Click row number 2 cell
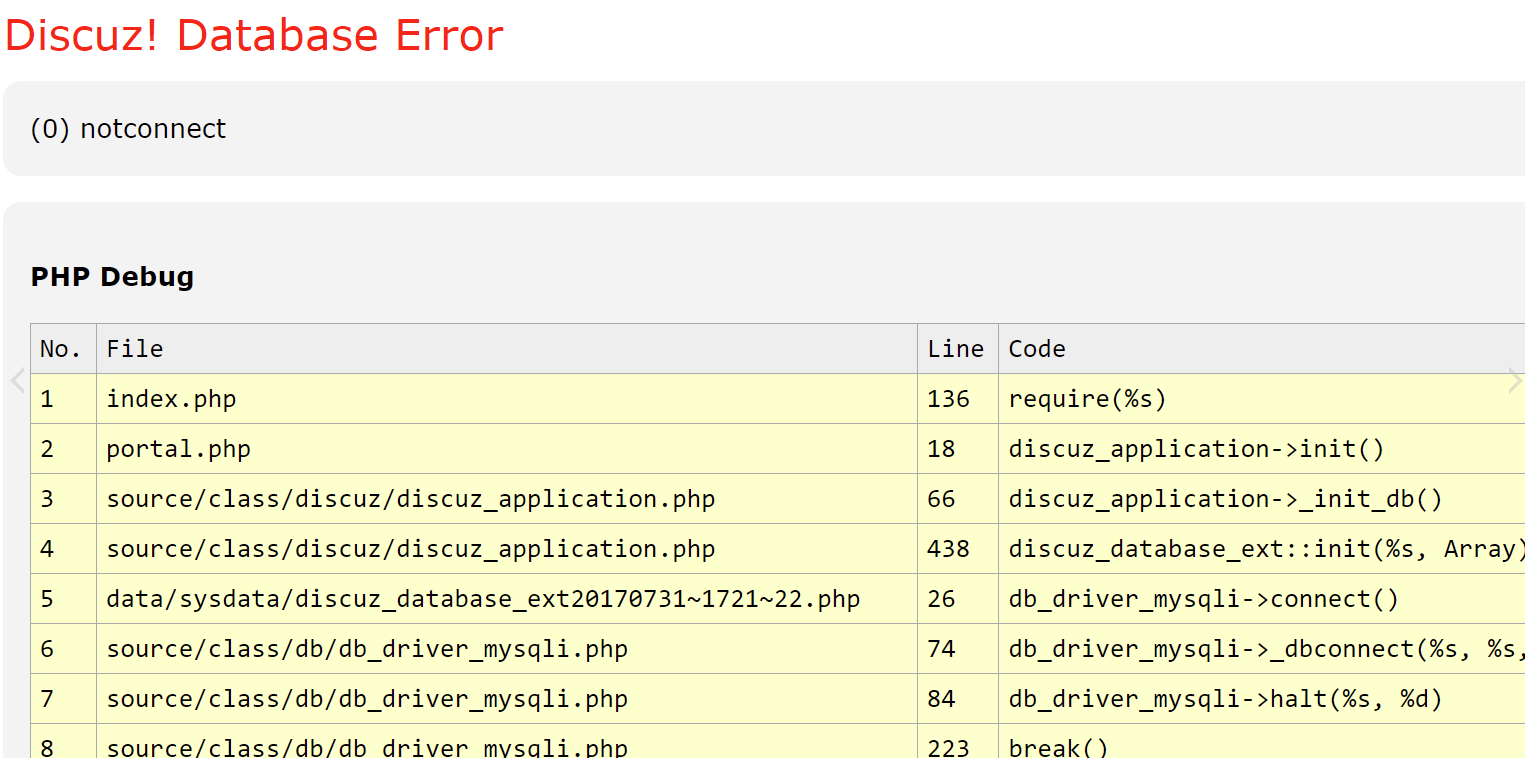 coord(64,449)
